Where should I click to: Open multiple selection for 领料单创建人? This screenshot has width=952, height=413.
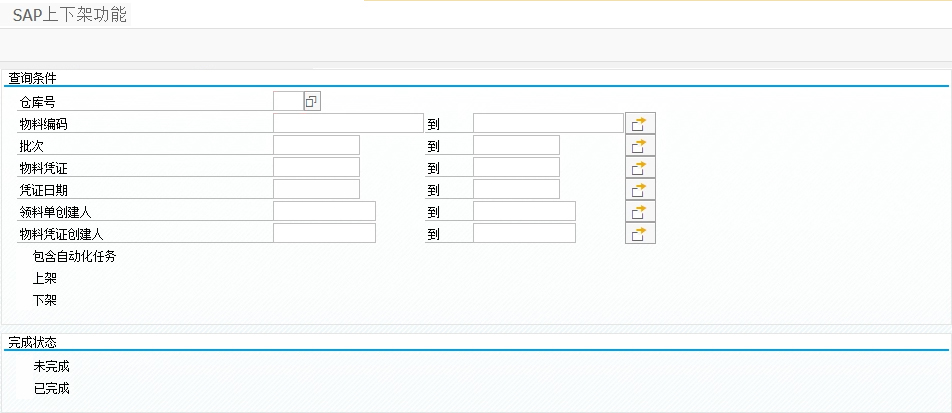(x=639, y=211)
